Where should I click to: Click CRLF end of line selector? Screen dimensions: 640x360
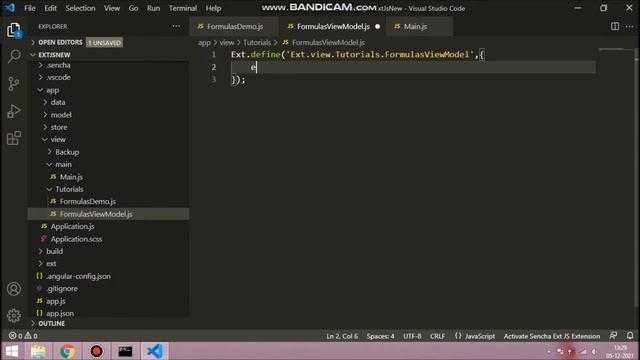pos(437,336)
